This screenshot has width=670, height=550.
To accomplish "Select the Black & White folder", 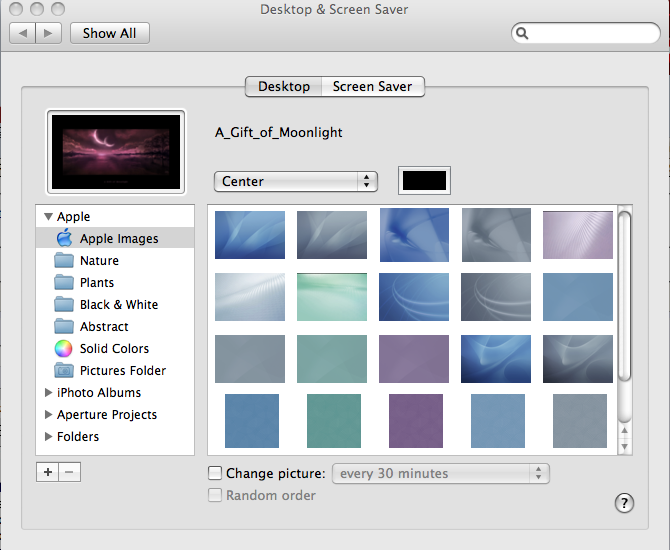I will tap(118, 304).
